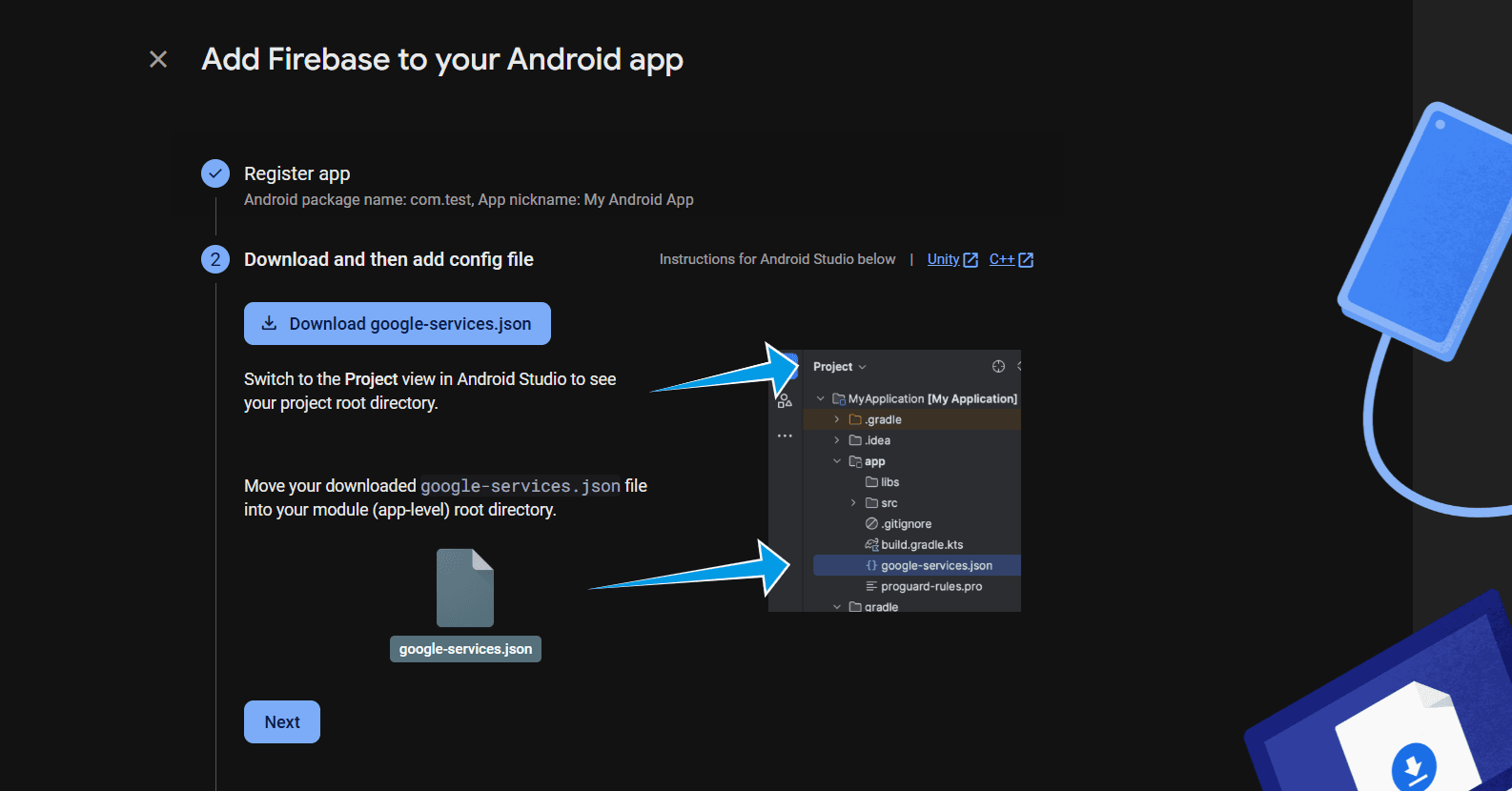Click the Download and then add config file heading
This screenshot has height=791, width=1512.
pyautogui.click(x=389, y=259)
